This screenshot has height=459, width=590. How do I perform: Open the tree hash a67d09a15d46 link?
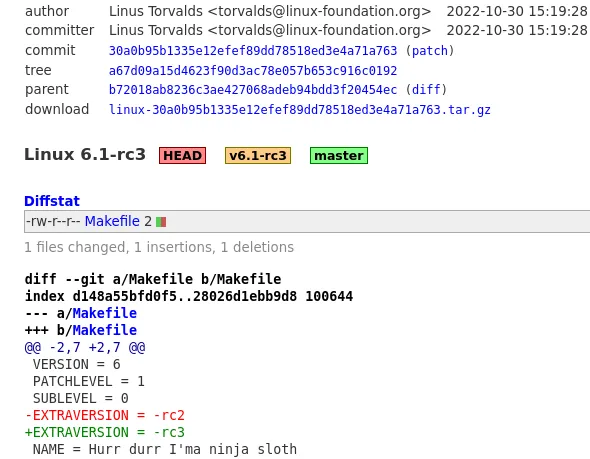point(253,71)
